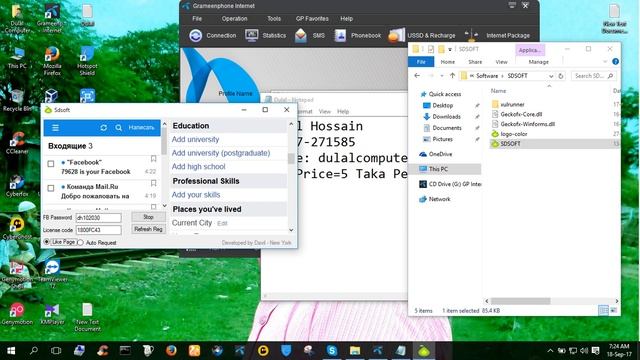Select the Like Page radio button
This screenshot has width=640, height=360.
(47, 242)
